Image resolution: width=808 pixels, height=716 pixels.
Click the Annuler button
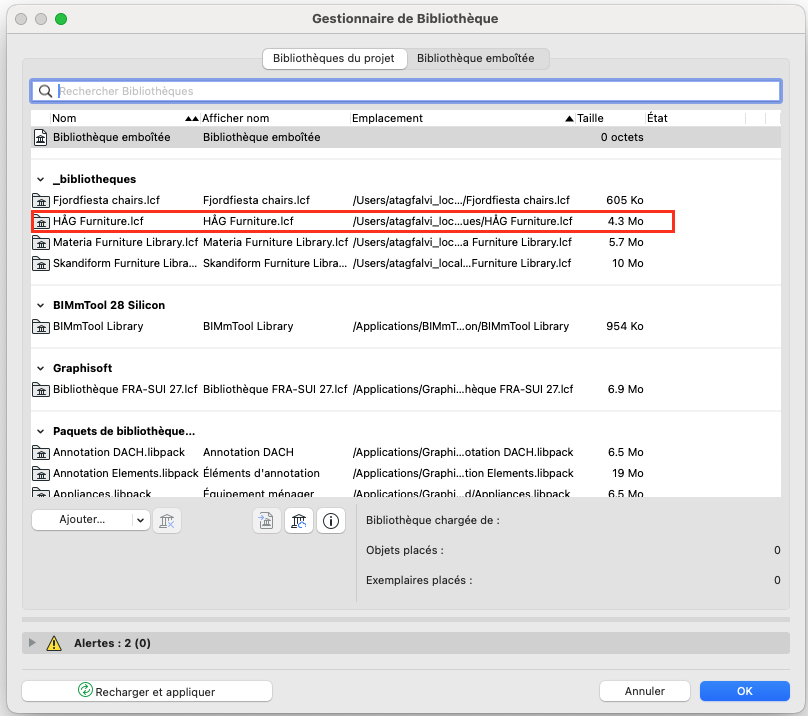tap(645, 691)
